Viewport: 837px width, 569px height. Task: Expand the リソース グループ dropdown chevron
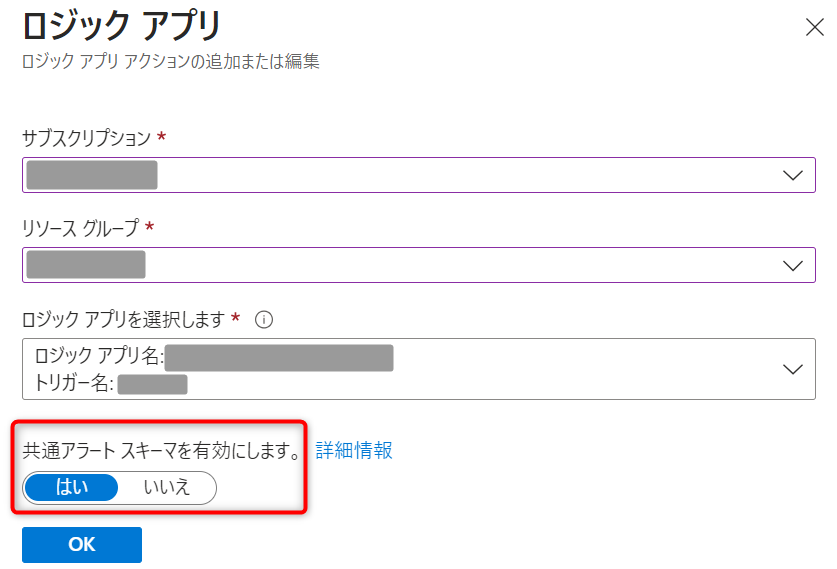click(793, 265)
